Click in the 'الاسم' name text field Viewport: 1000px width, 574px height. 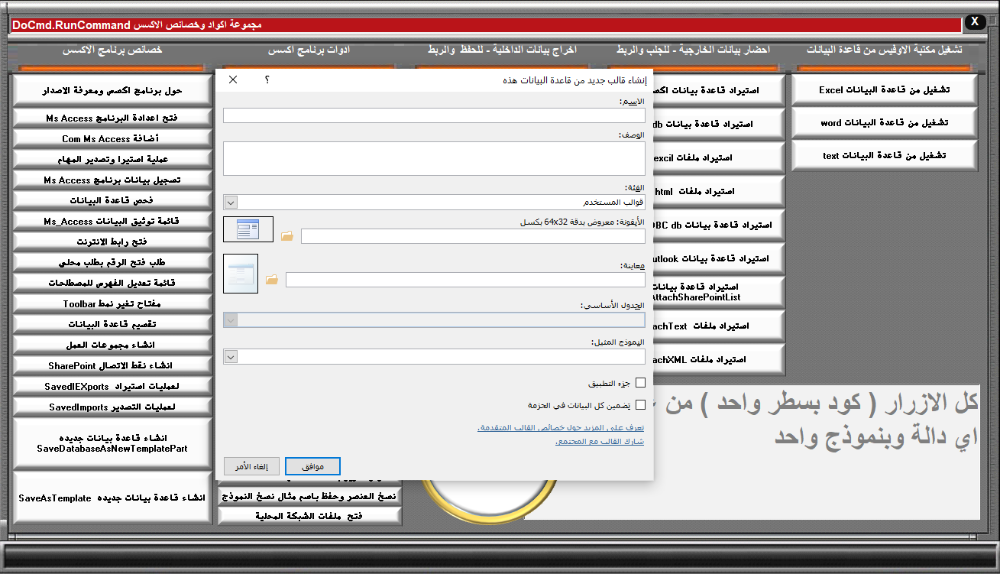[434, 115]
